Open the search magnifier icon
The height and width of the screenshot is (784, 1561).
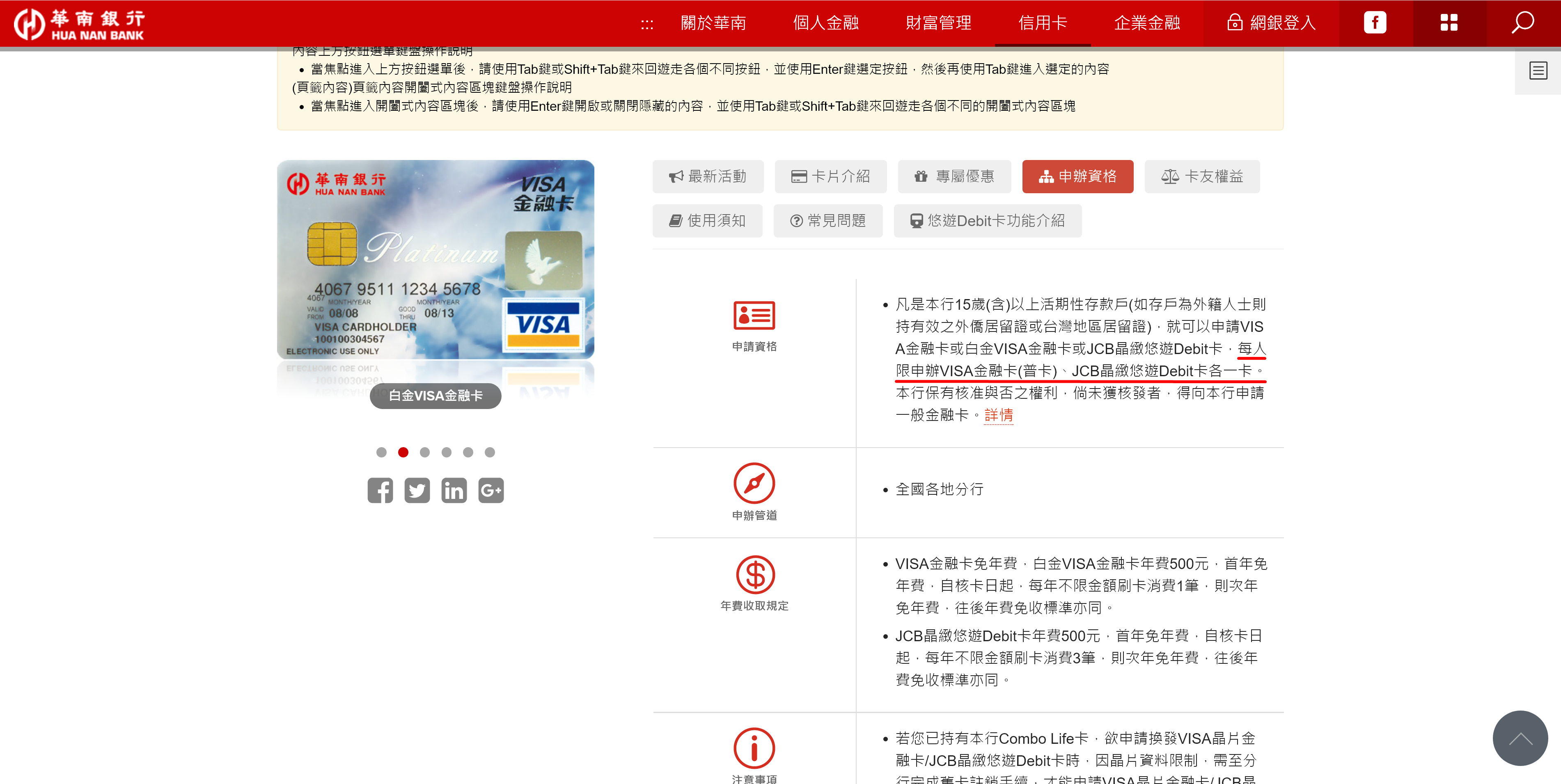[1522, 23]
